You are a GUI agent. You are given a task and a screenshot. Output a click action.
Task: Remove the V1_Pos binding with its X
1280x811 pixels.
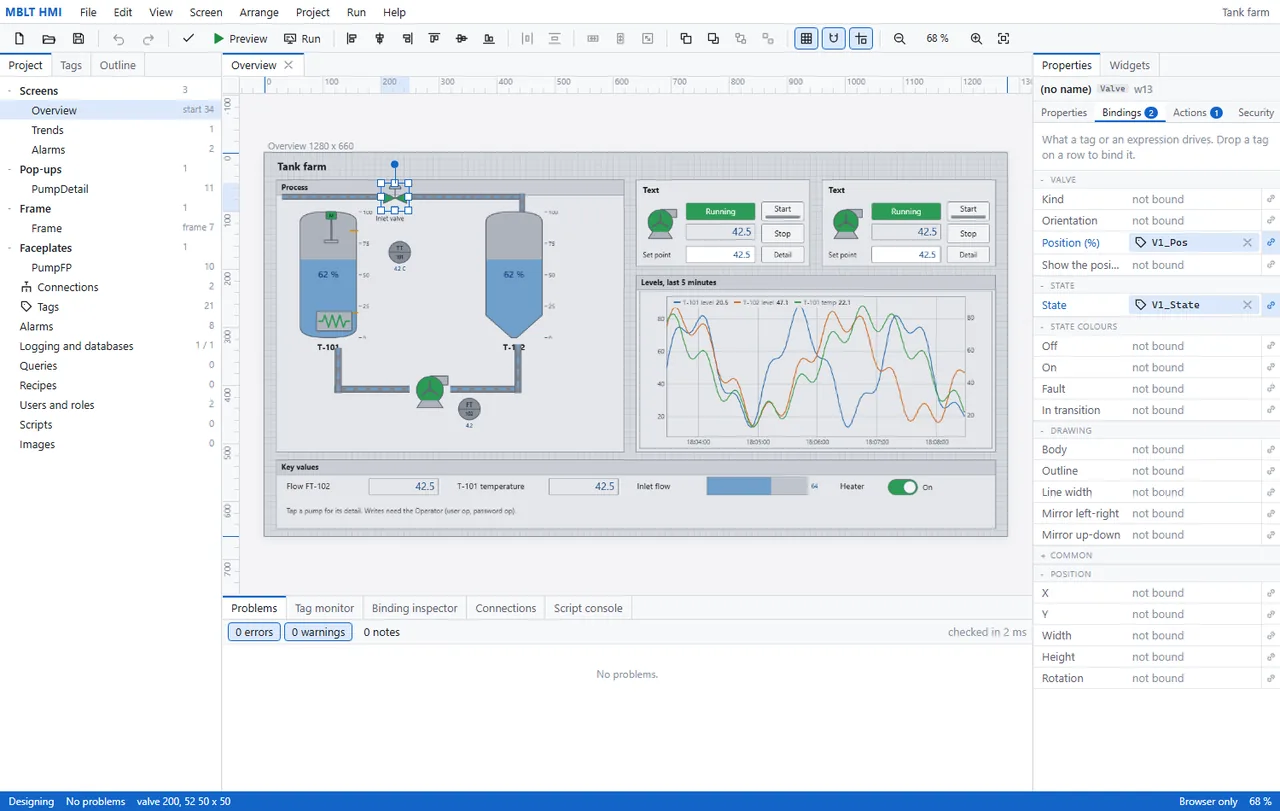[x=1247, y=243]
